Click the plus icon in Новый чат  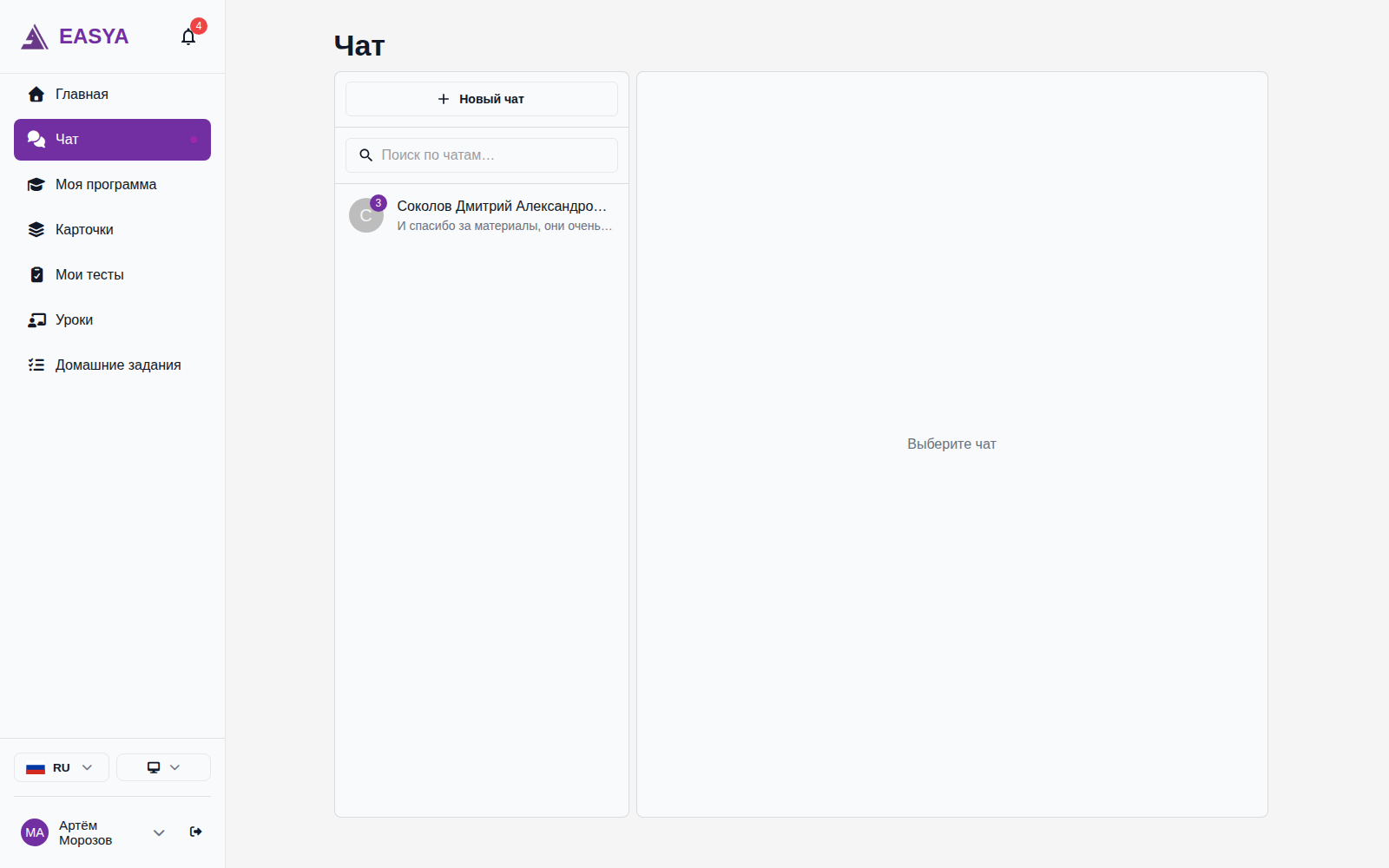pos(444,99)
